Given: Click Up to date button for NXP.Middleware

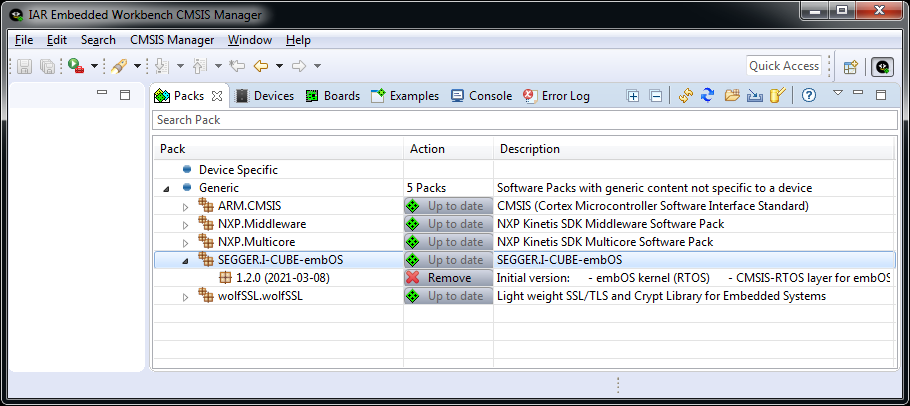Looking at the screenshot, I should pos(448,224).
